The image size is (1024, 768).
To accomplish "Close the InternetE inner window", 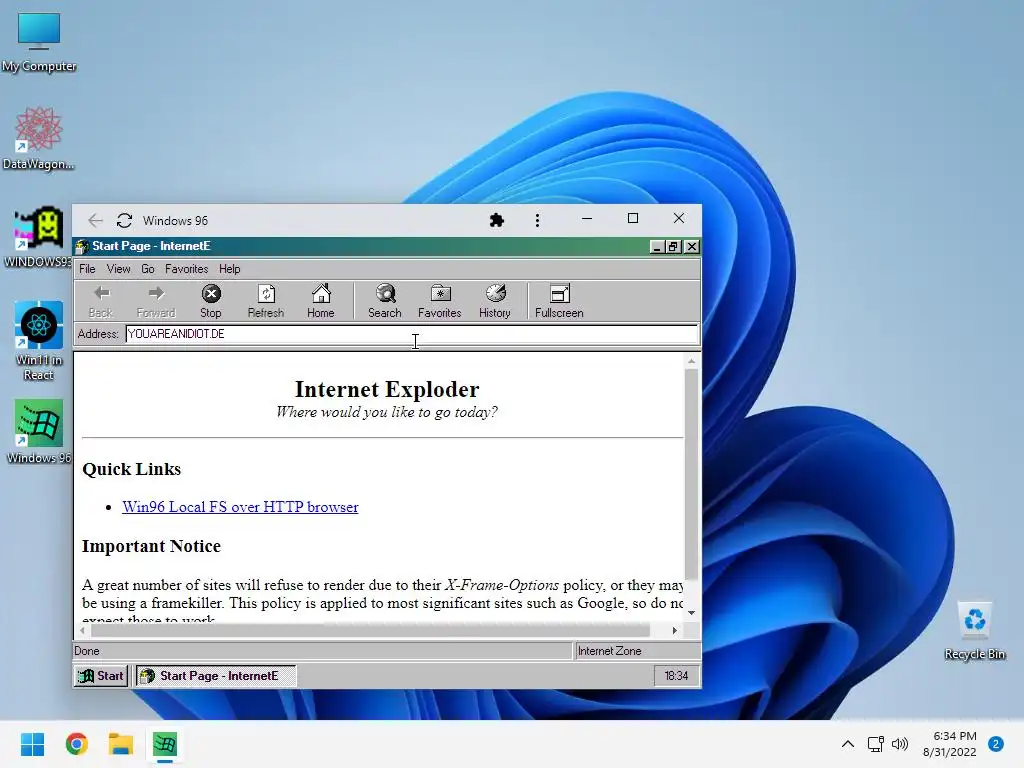I will tap(692, 247).
